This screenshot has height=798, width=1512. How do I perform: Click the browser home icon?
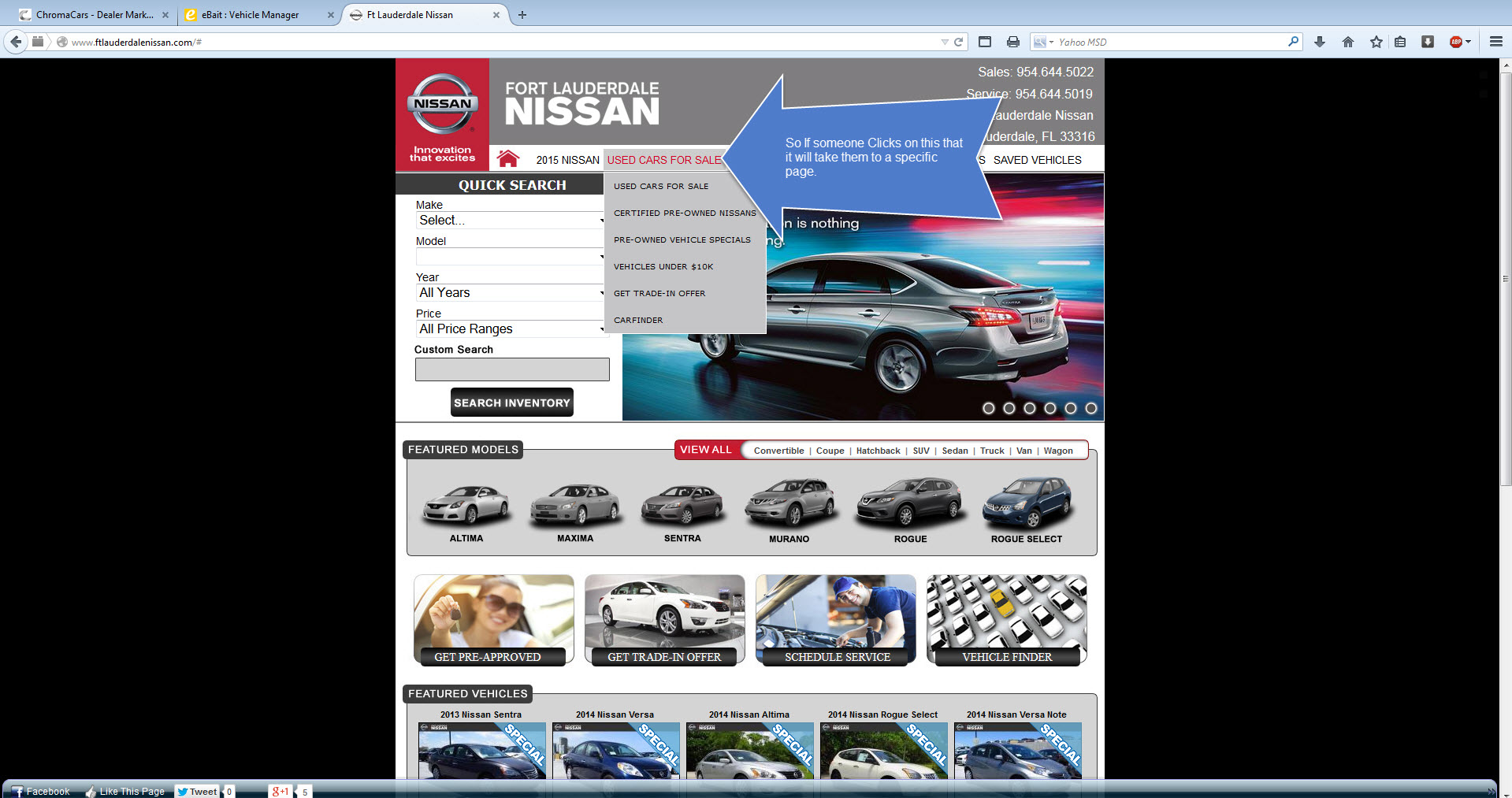(x=1348, y=42)
